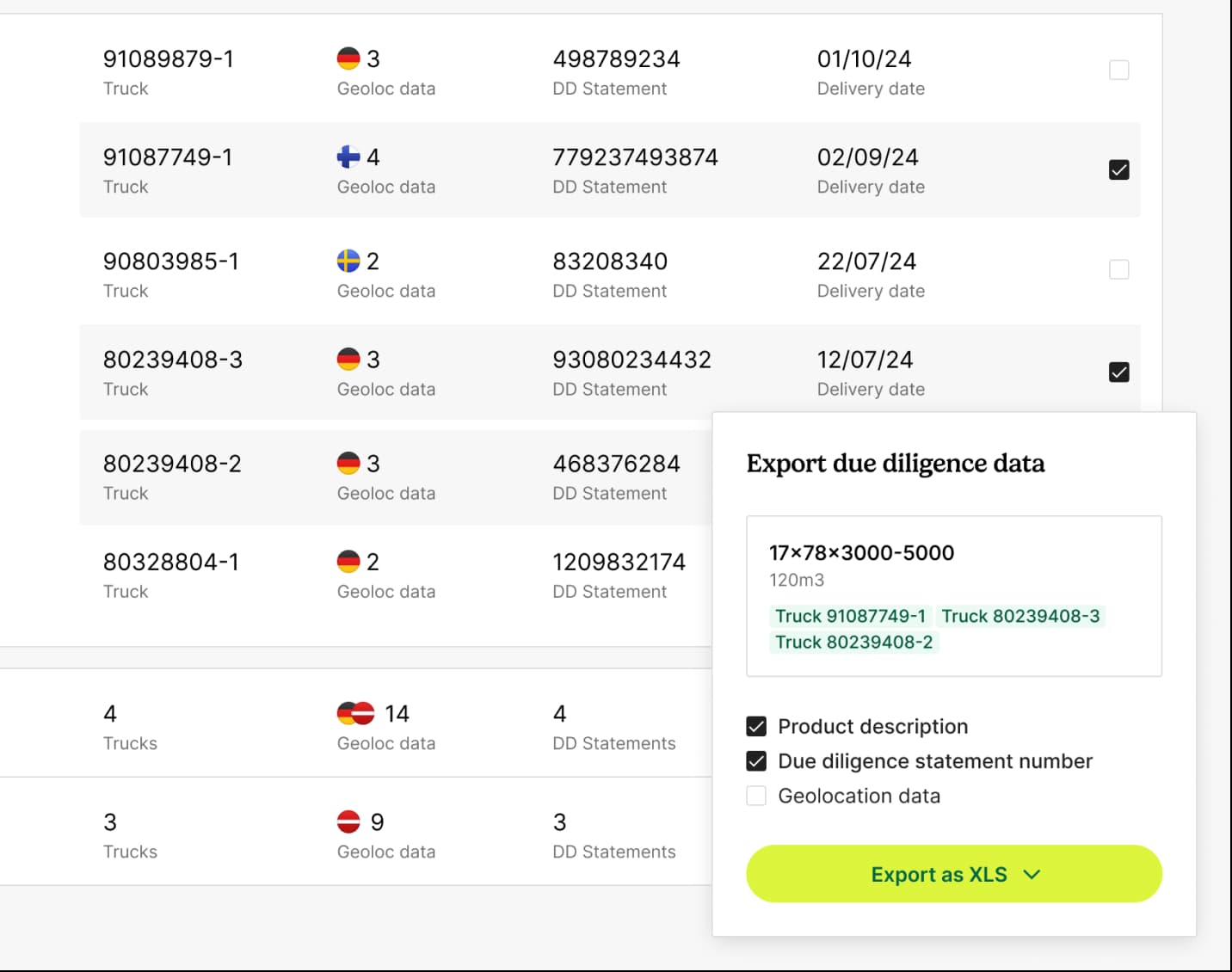
Task: Uncheck the Due diligence statement number option
Action: coord(755,760)
